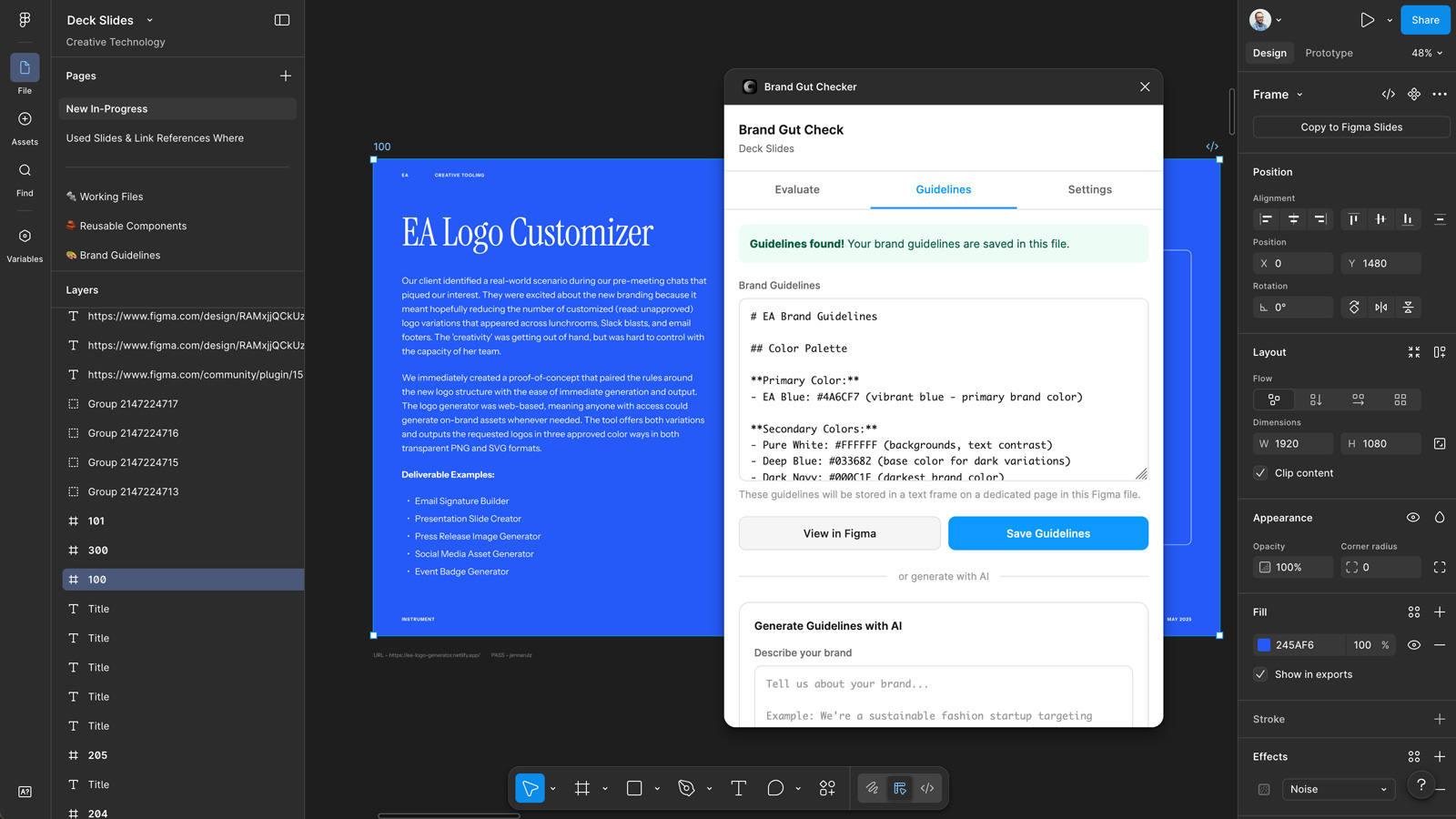Toggle fill visibility eye icon
This screenshot has width=1456, height=819.
coord(1414,645)
